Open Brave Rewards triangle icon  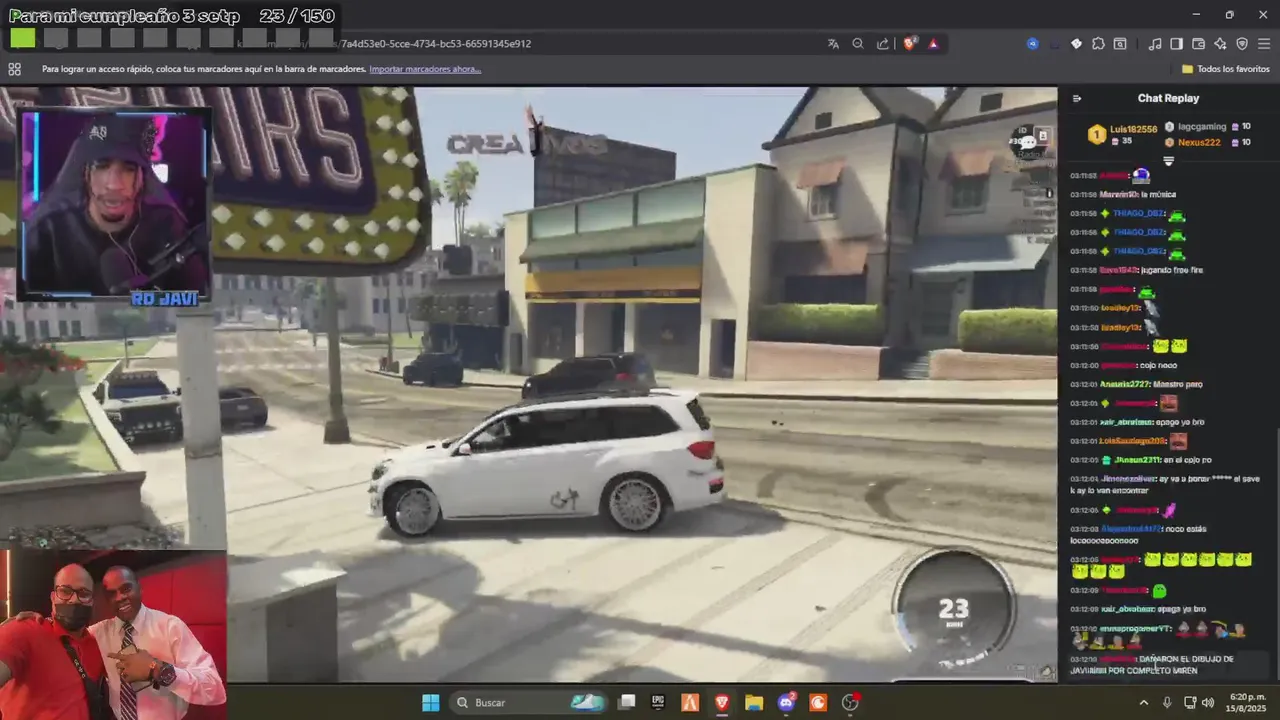tap(933, 44)
